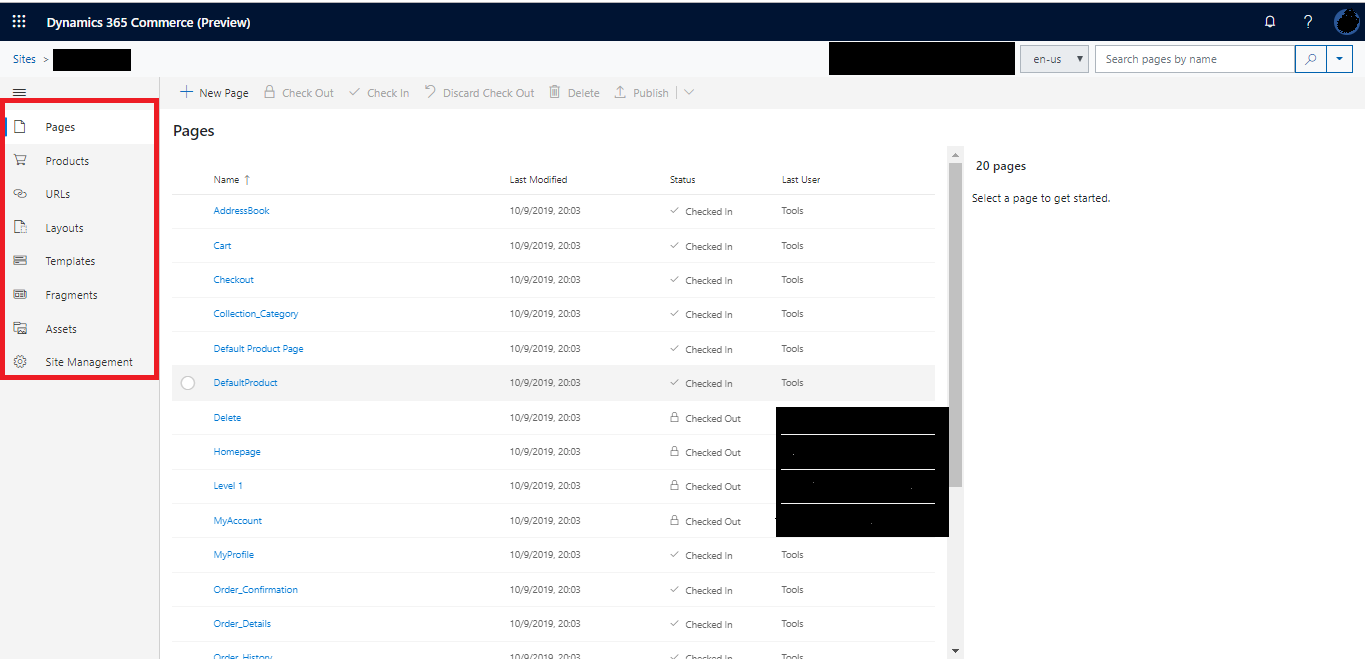Click the Dynamics 365 Commerce (Preview) title
1365x659 pixels.
tap(148, 22)
